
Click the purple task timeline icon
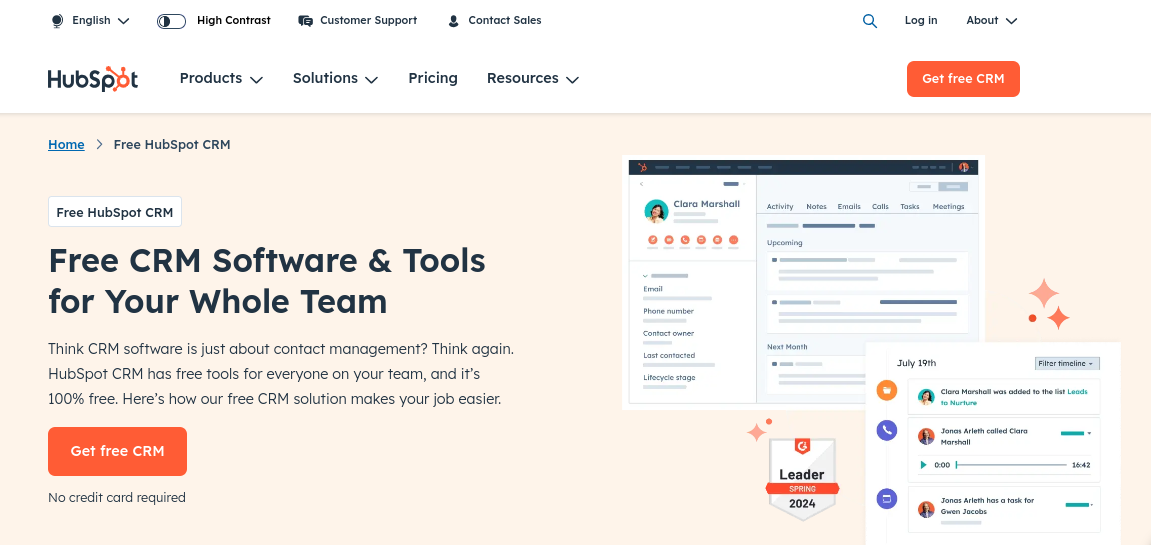pos(887,499)
